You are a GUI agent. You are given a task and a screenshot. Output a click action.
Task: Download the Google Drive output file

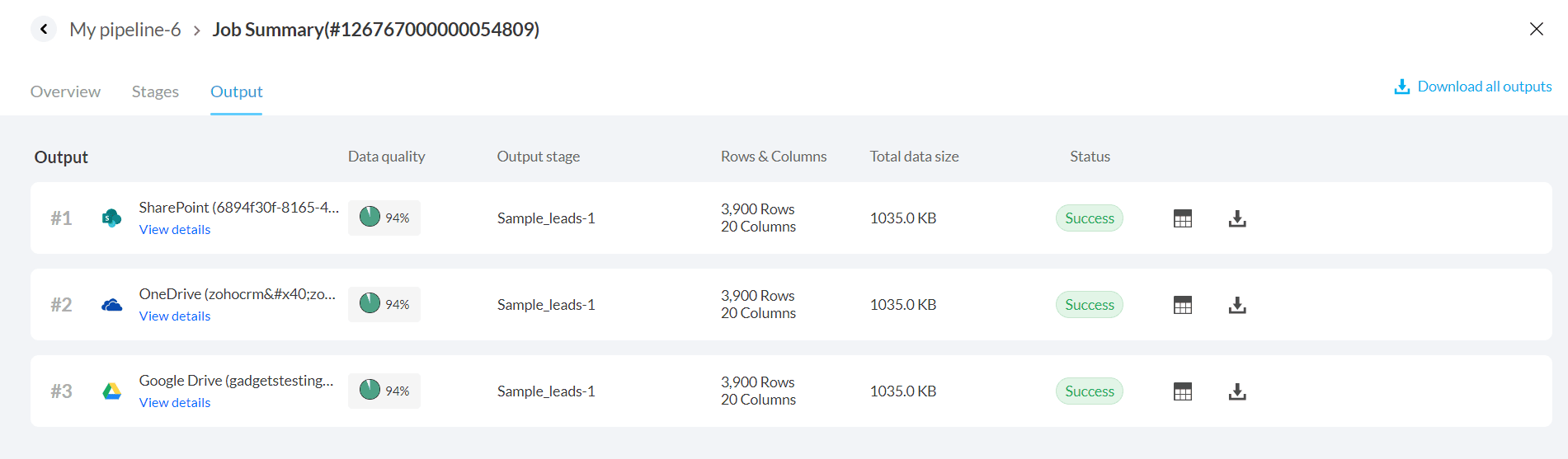(1236, 391)
